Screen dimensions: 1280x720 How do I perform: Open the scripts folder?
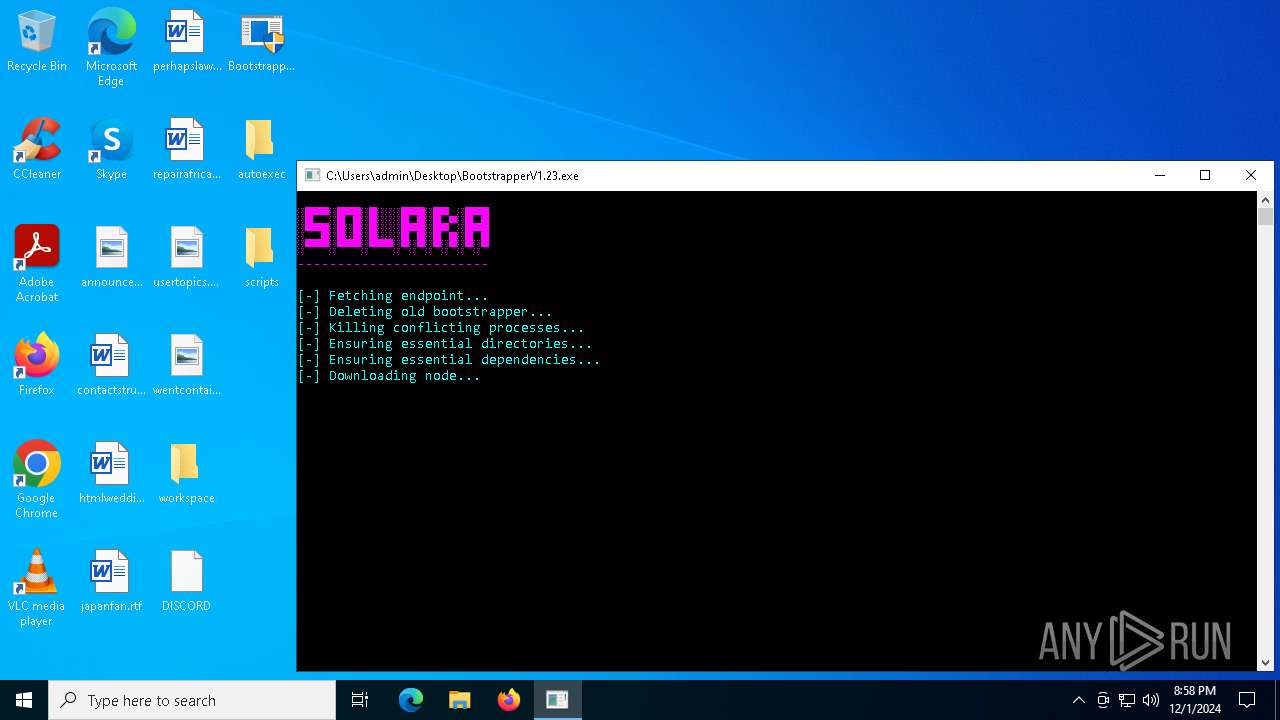tap(261, 258)
